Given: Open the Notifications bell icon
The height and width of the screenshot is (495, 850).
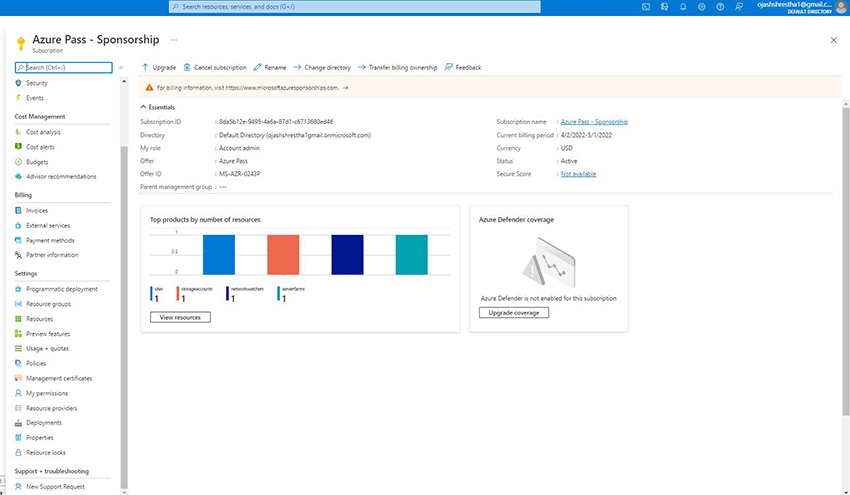Looking at the screenshot, I should point(683,7).
